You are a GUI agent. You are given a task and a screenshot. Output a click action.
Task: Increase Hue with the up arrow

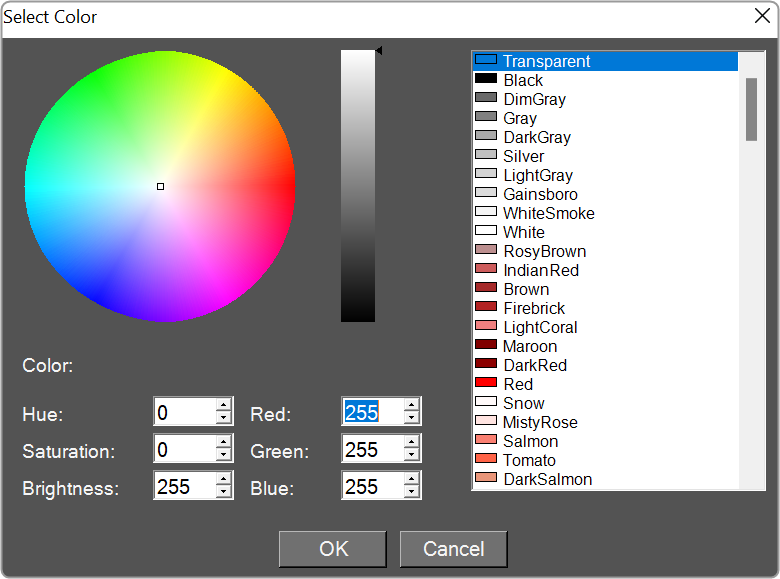click(x=224, y=405)
